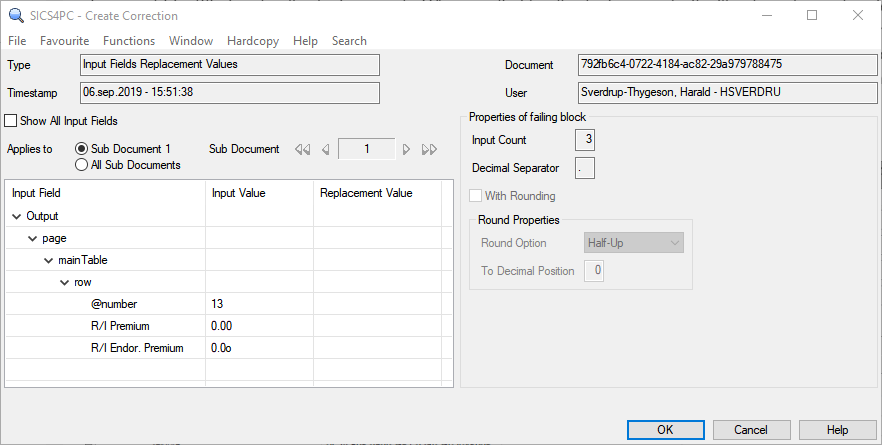
Task: Open the Round Option Half-Up dropdown
Action: tap(633, 243)
